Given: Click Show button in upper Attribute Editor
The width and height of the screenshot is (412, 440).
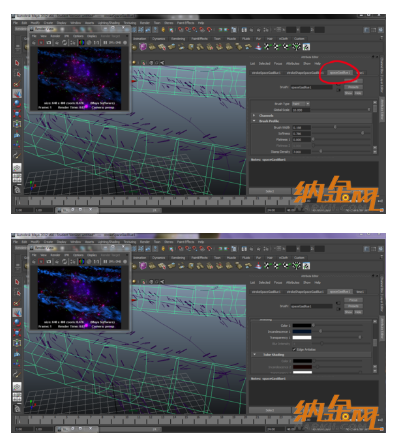Looking at the screenshot, I should [348, 93].
